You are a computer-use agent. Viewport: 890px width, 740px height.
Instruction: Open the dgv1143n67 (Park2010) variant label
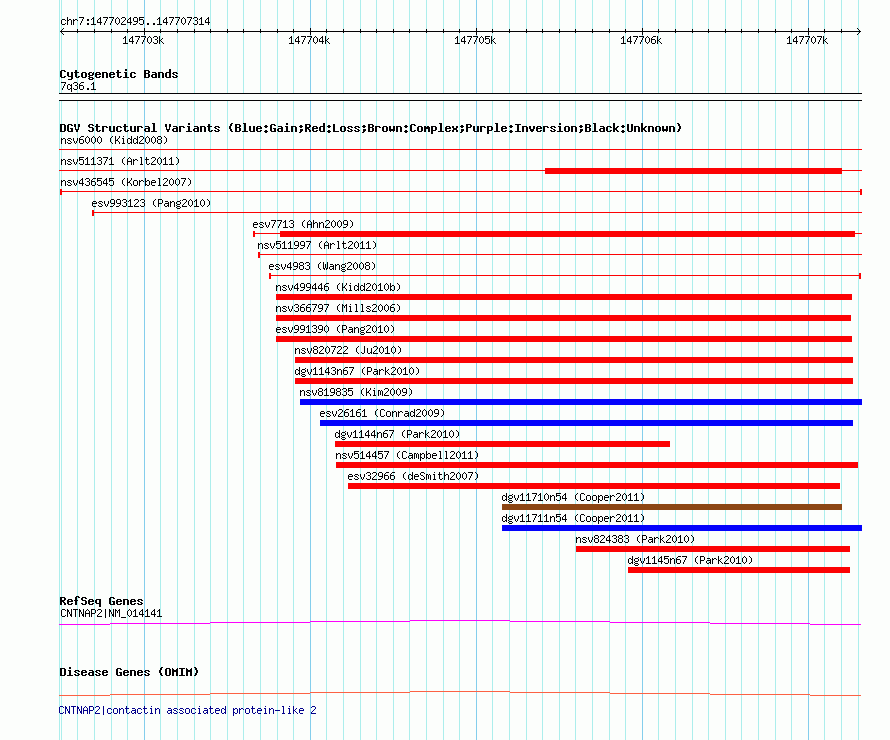(357, 371)
